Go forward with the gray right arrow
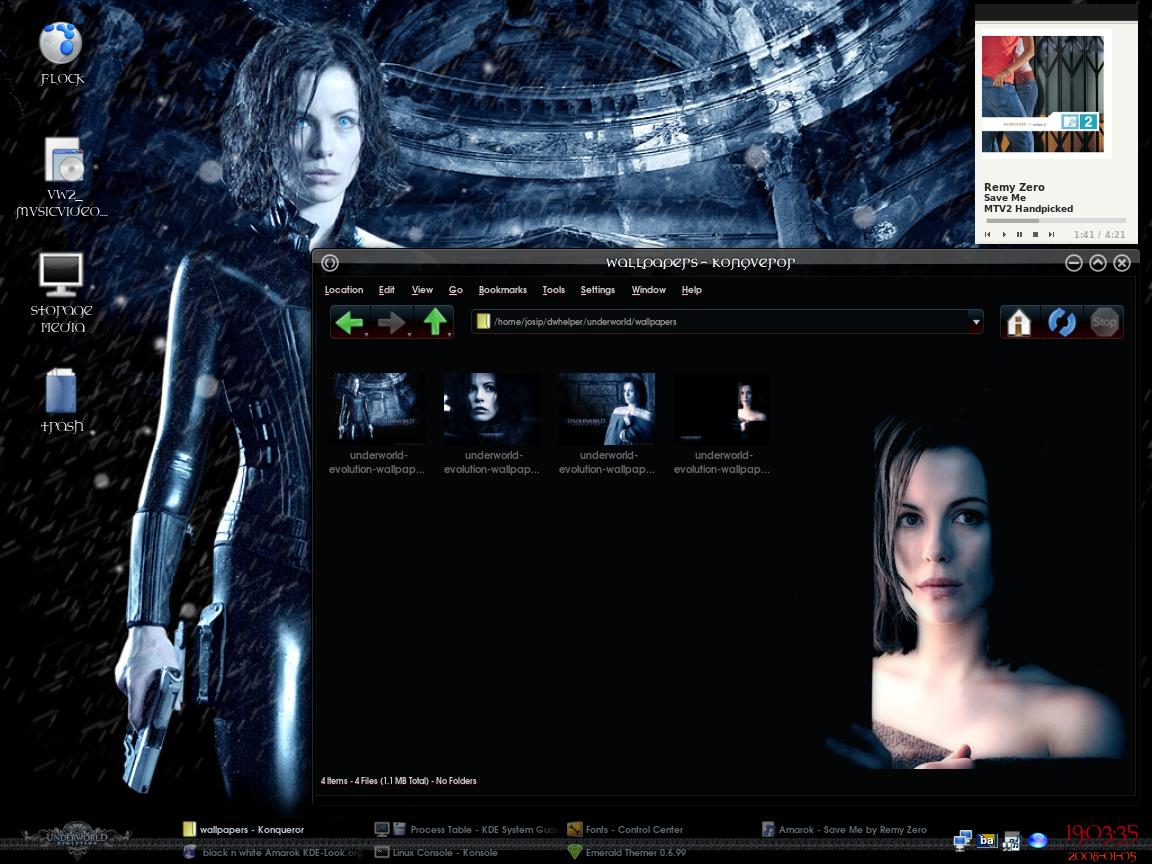 click(x=391, y=322)
